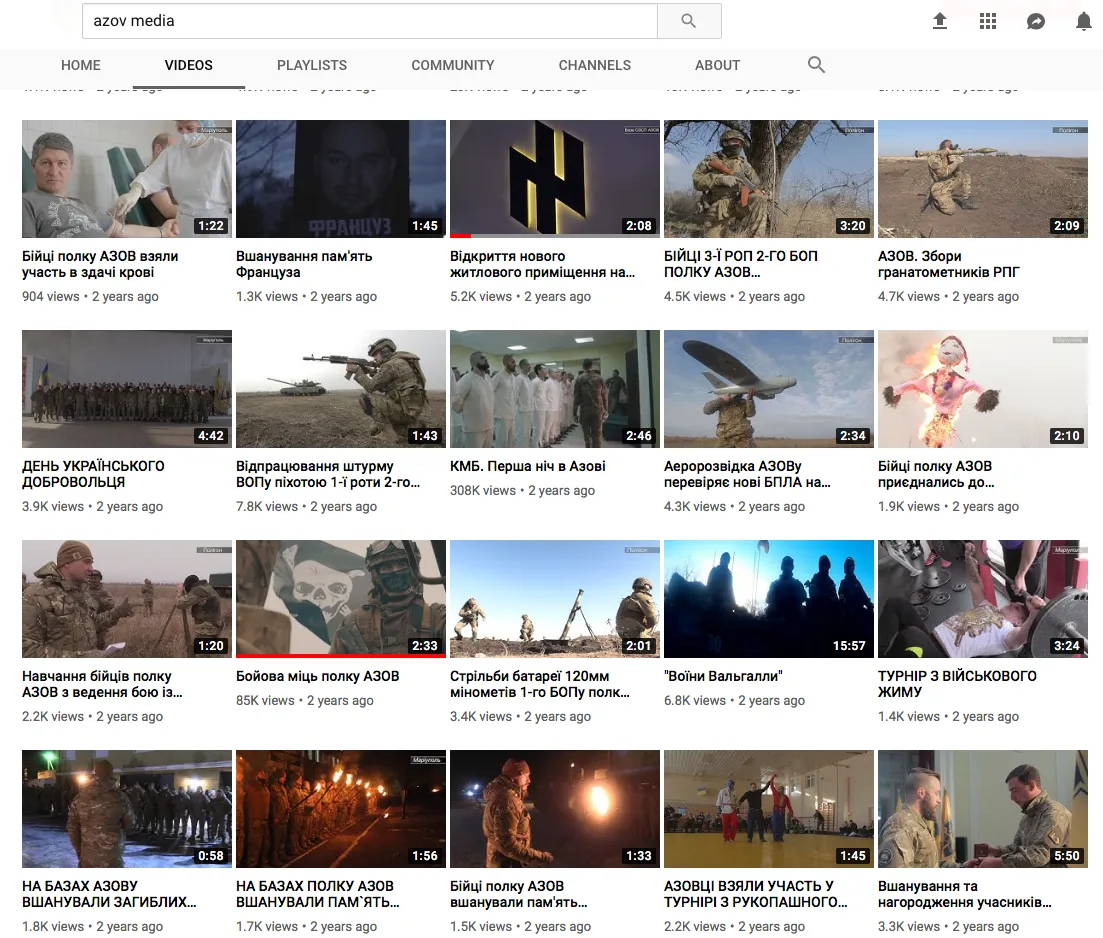Image resolution: width=1103 pixels, height=938 pixels.
Task: Open 'НА БАЗАХ ПОЛКУ АЗОВ ВШАНУВАЛИ ПАМ`ЯТЬ' title
Action: pyautogui.click(x=317, y=894)
